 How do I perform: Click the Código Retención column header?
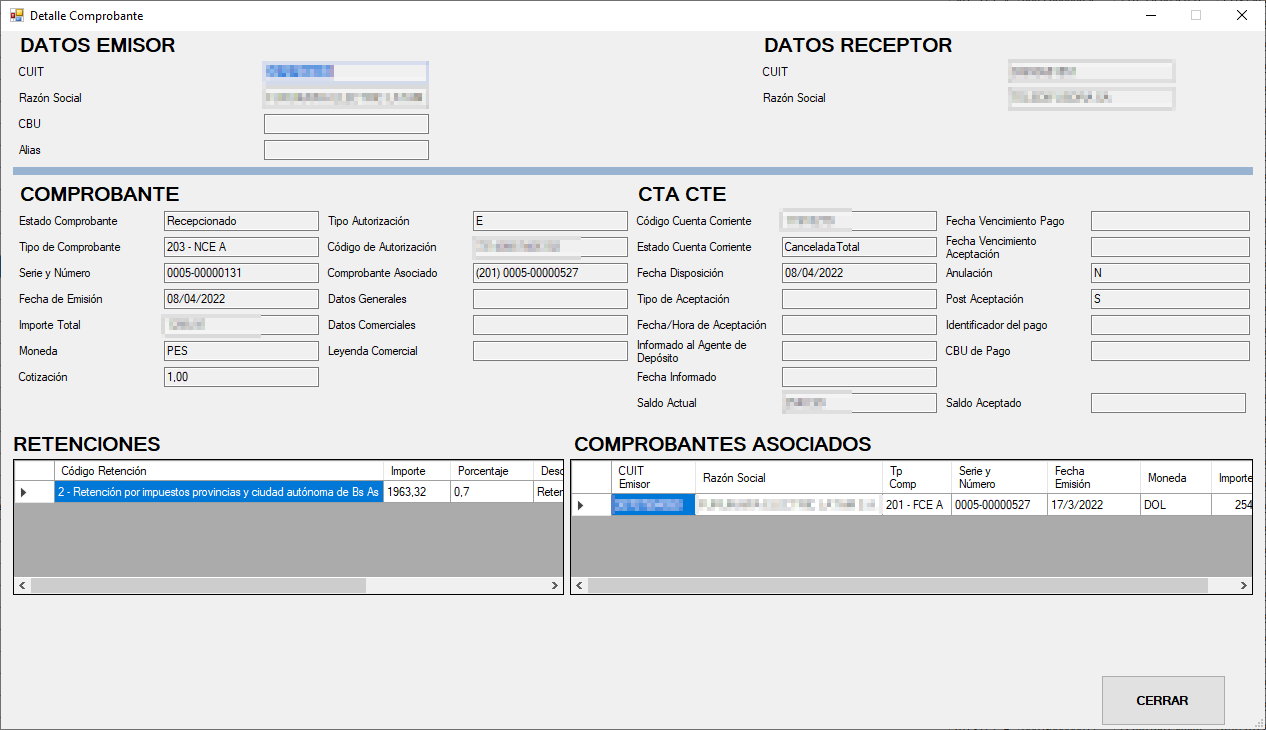tap(220, 471)
